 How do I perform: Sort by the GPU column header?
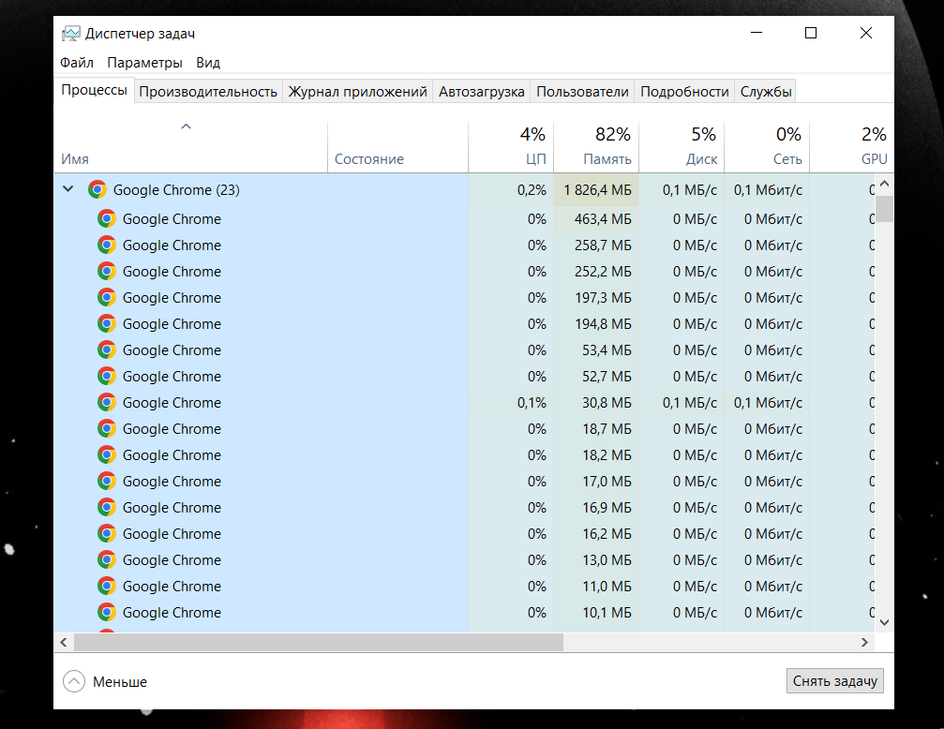point(851,147)
